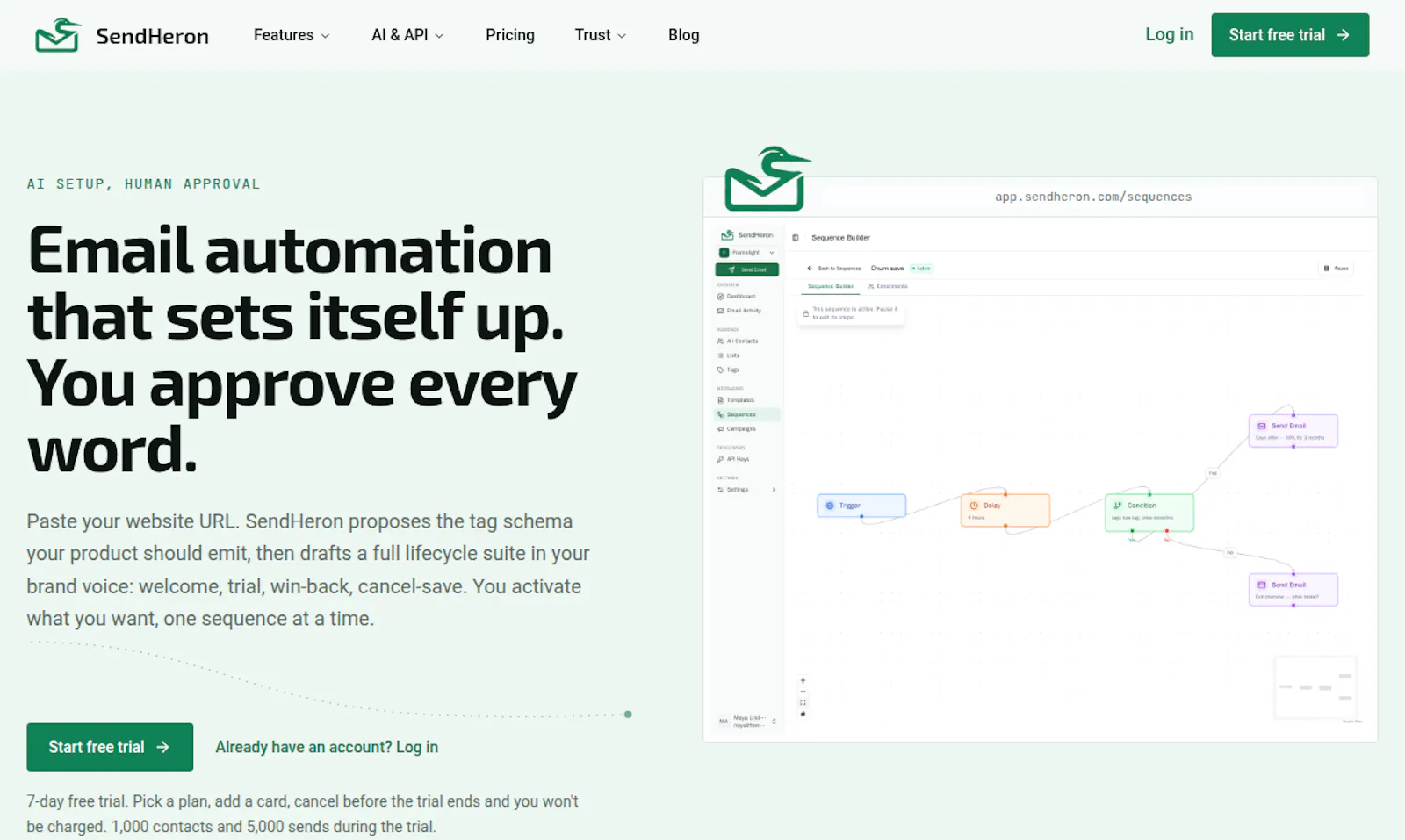Click the SendHeron logo in the navbar
This screenshot has height=840, width=1405.
click(122, 35)
